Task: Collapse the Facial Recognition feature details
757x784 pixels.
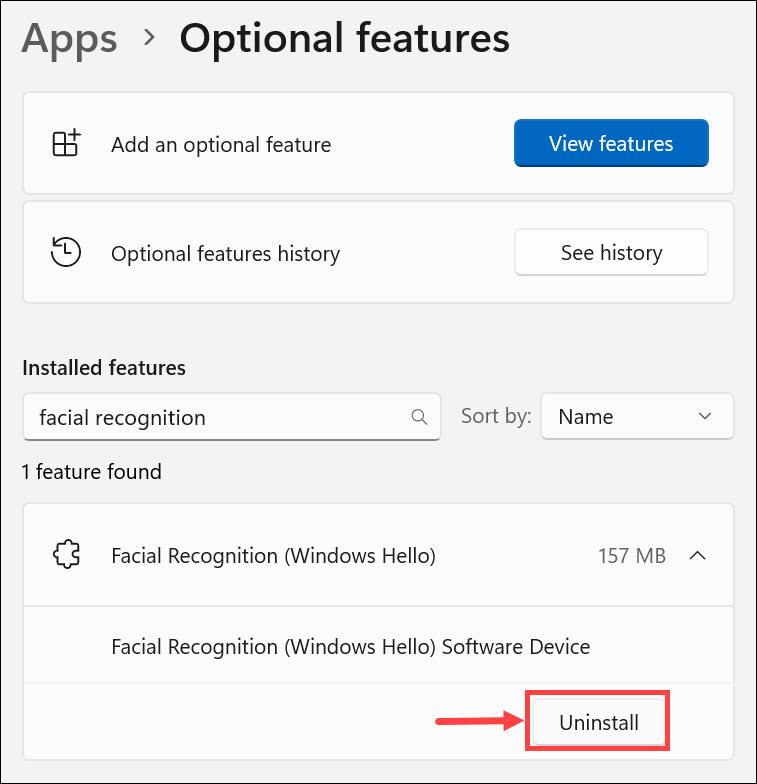Action: coord(698,556)
